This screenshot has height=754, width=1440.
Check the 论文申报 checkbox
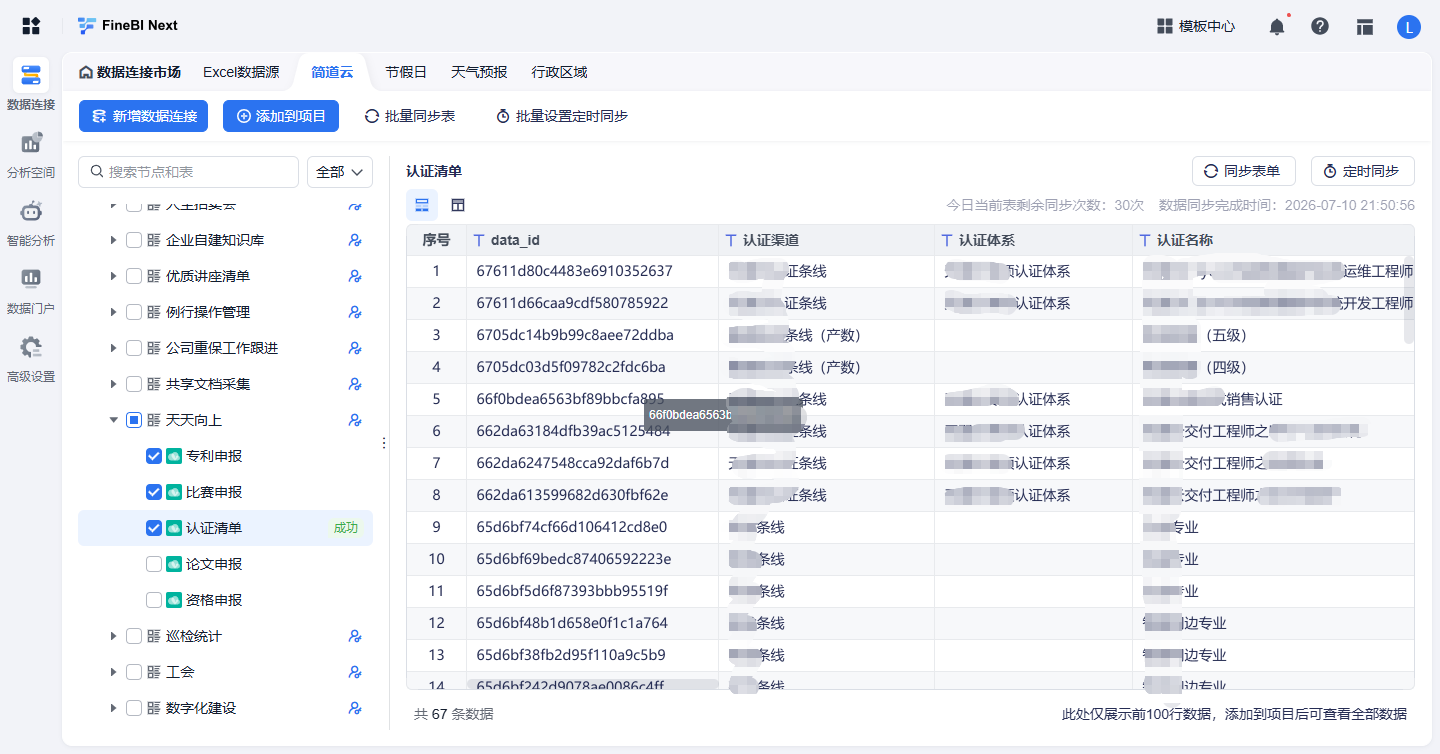154,564
